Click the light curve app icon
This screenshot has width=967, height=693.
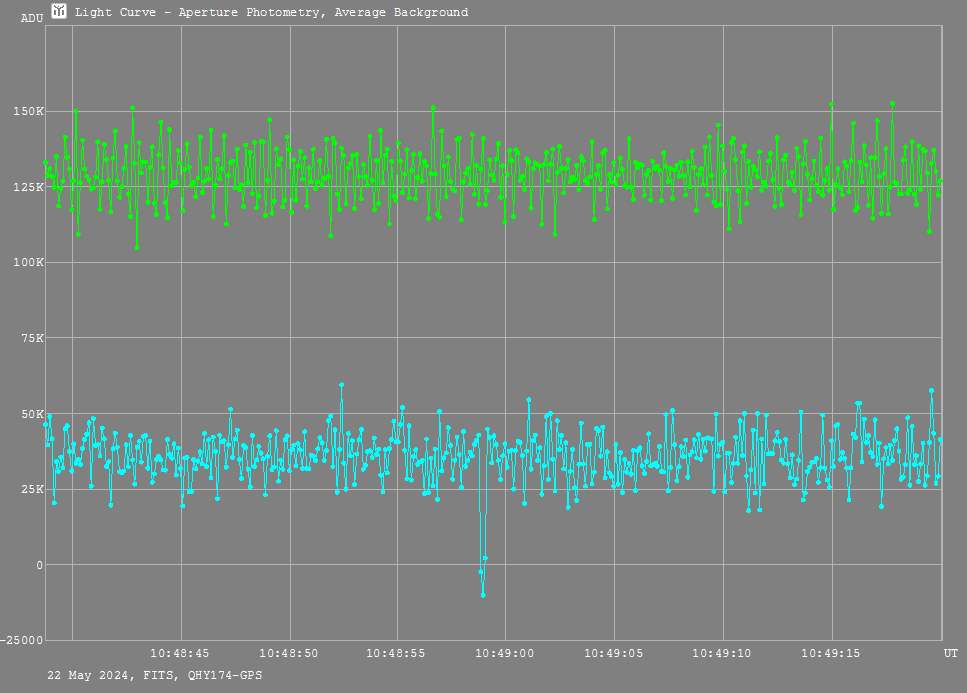59,11
